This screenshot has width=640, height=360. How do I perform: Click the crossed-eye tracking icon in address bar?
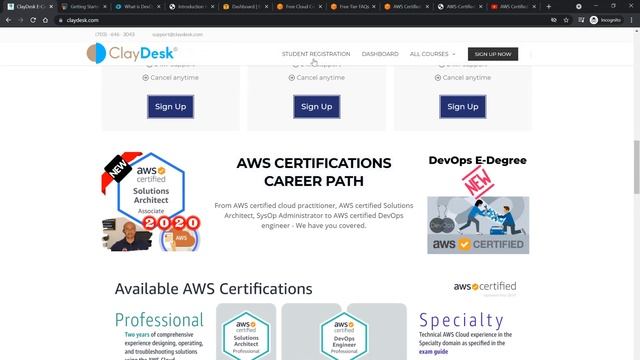(554, 20)
